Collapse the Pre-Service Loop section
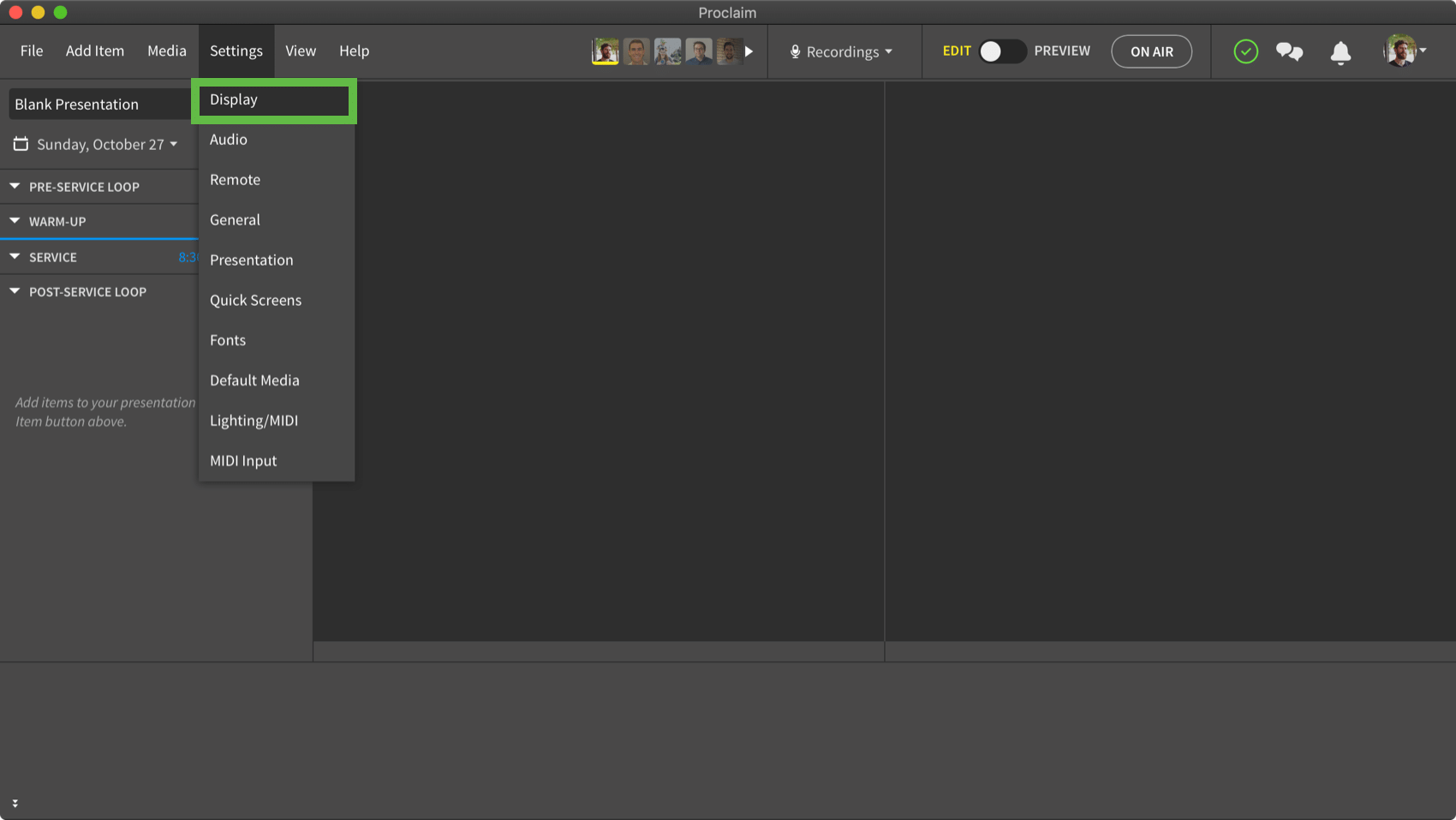 click(15, 186)
